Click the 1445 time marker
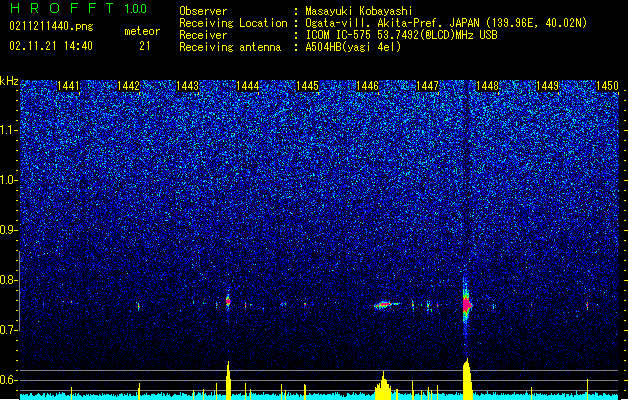Viewport: 629px width, 400px height. (x=307, y=86)
